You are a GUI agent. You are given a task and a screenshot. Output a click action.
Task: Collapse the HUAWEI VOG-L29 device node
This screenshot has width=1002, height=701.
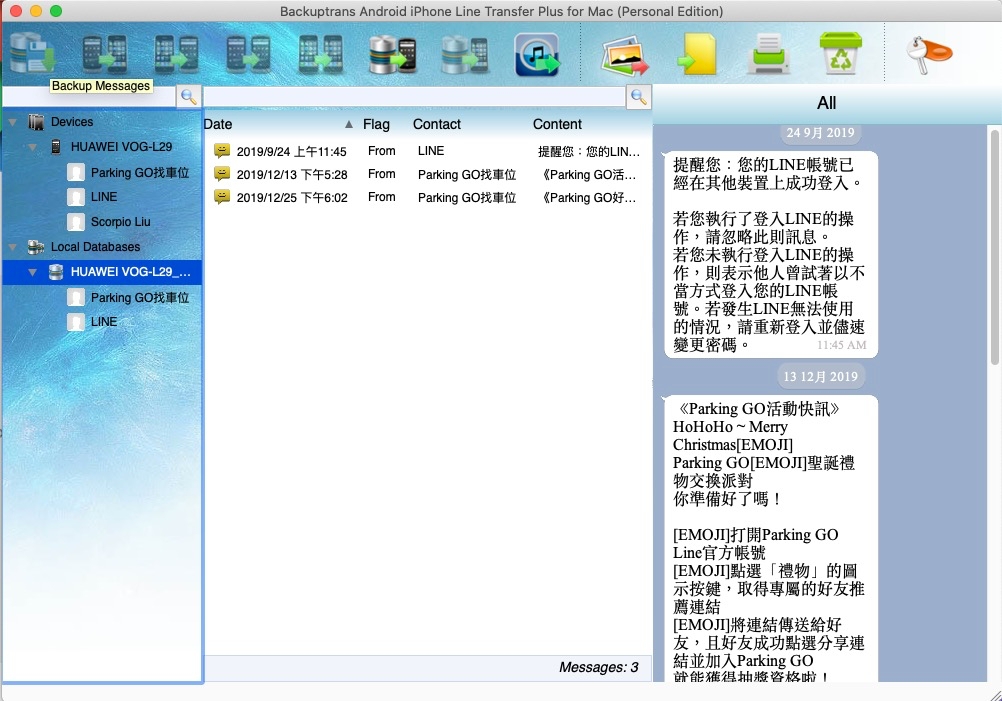pos(32,147)
